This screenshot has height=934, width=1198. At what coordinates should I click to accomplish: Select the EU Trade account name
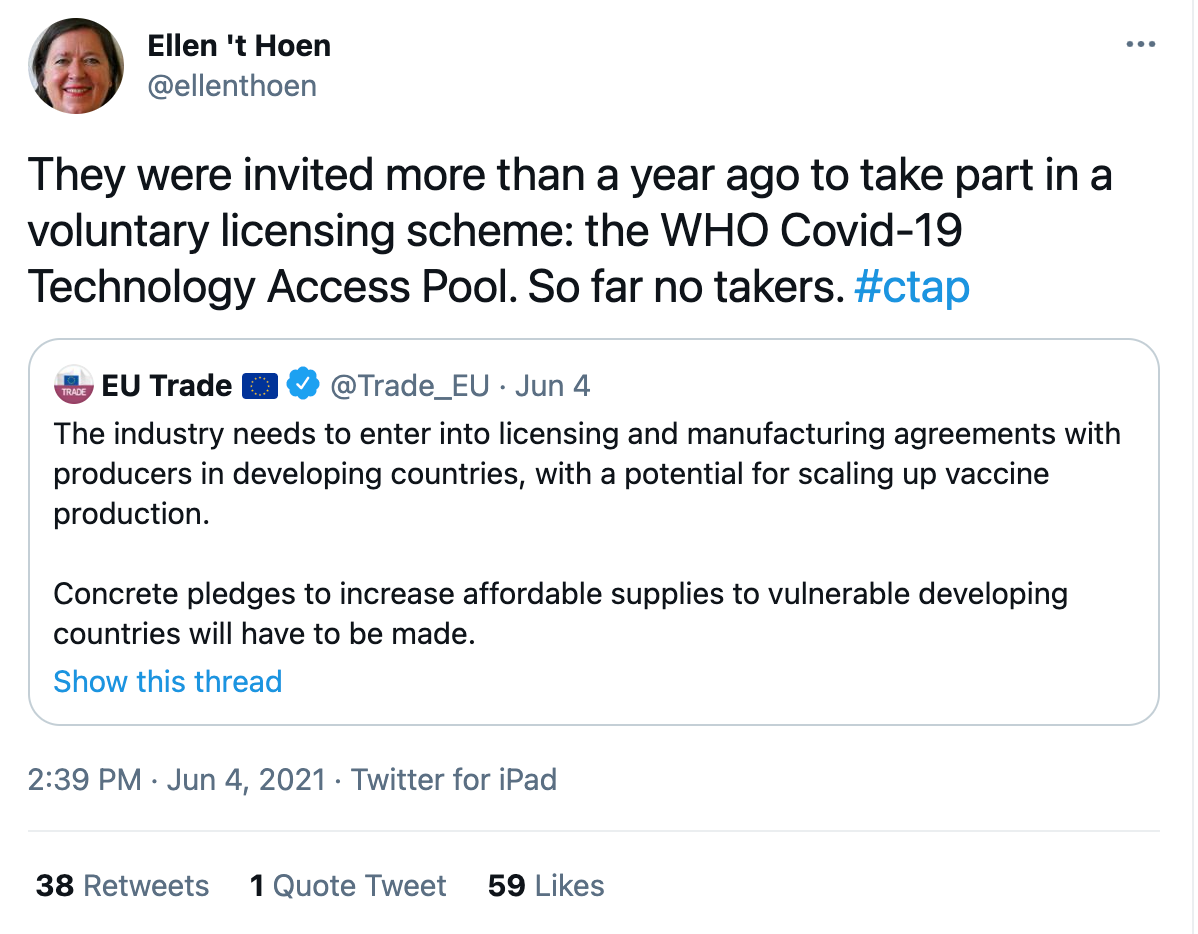167,385
